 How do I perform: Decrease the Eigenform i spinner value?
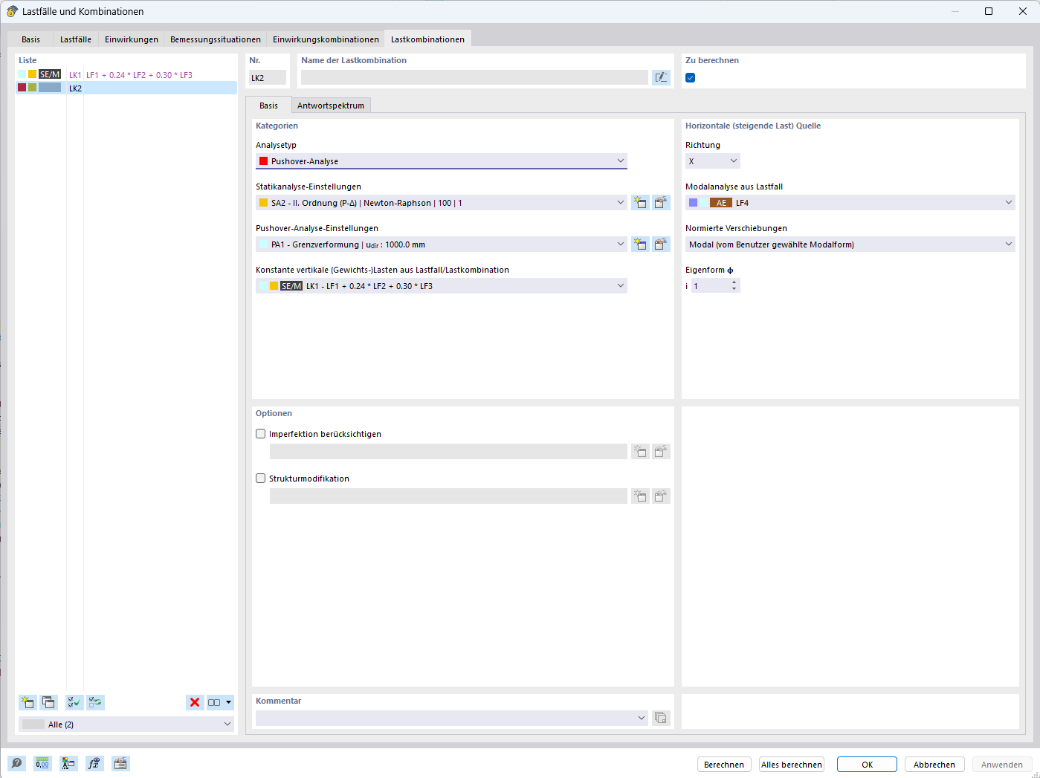click(734, 289)
